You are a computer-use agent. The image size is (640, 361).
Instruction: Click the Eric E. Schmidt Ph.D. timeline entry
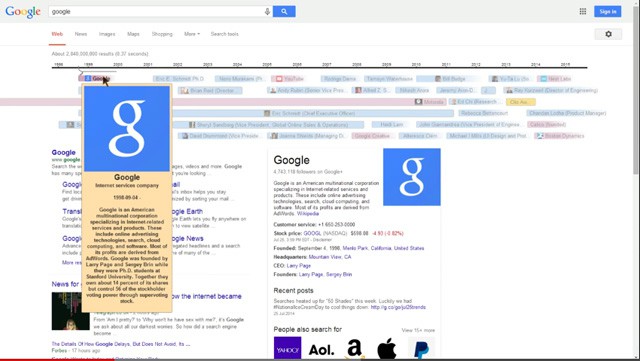coord(180,79)
